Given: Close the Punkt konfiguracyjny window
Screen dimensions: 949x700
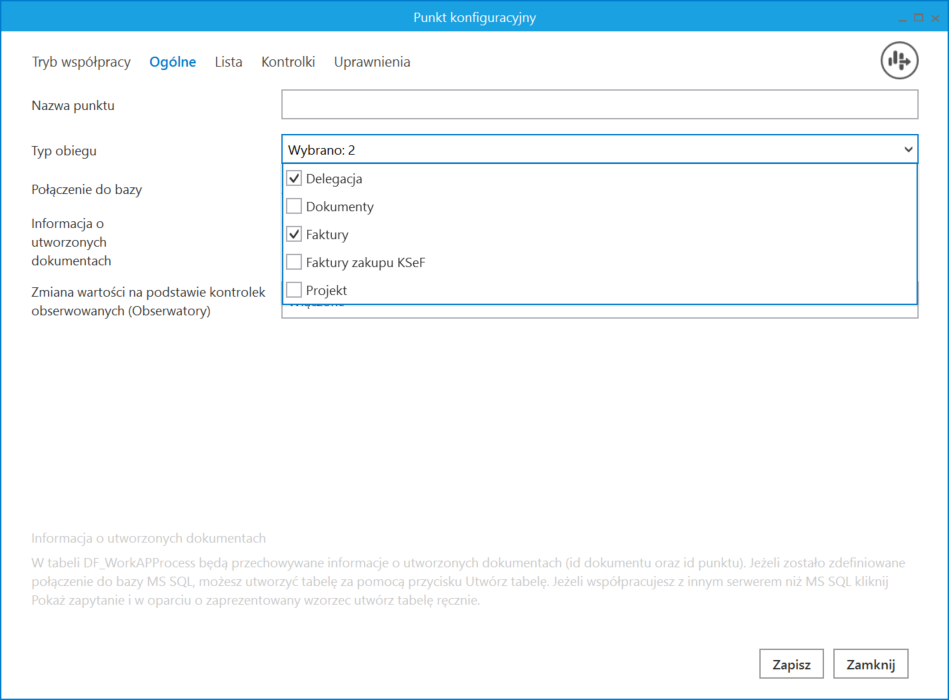Looking at the screenshot, I should click(935, 18).
